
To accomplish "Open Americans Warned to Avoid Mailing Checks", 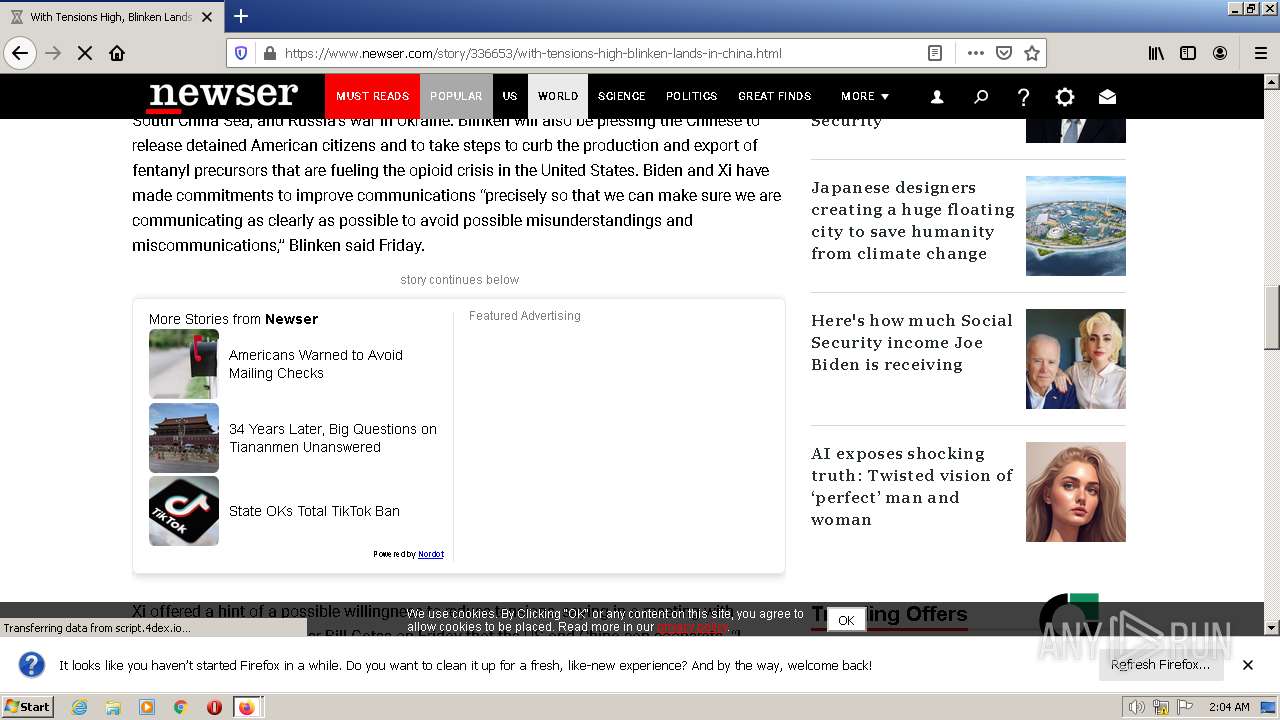I will tap(316, 364).
